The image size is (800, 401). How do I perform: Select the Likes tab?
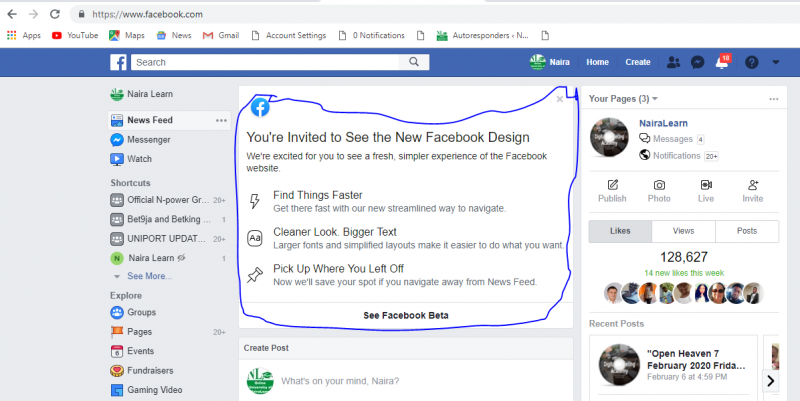tap(620, 231)
